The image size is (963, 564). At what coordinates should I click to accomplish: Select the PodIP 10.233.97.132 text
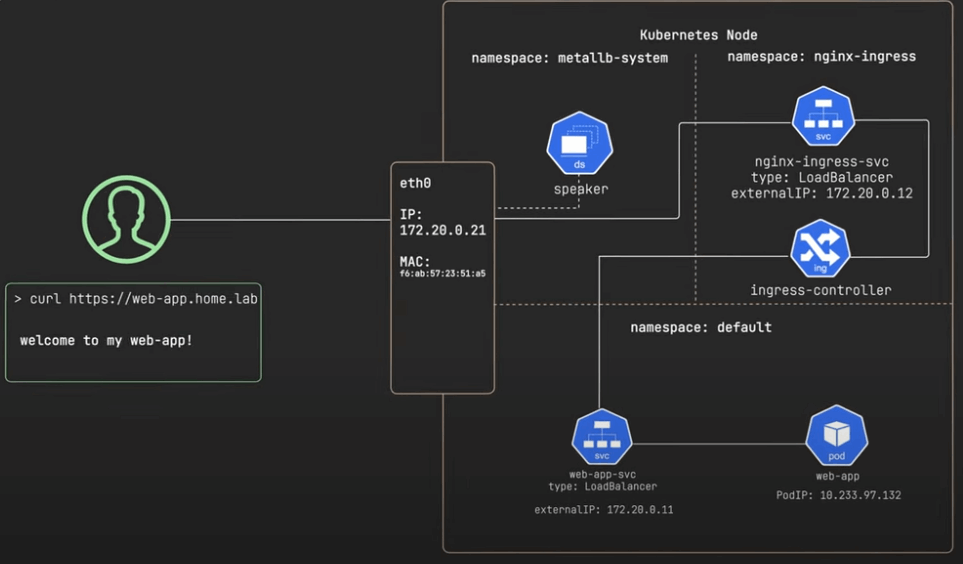(x=838, y=495)
